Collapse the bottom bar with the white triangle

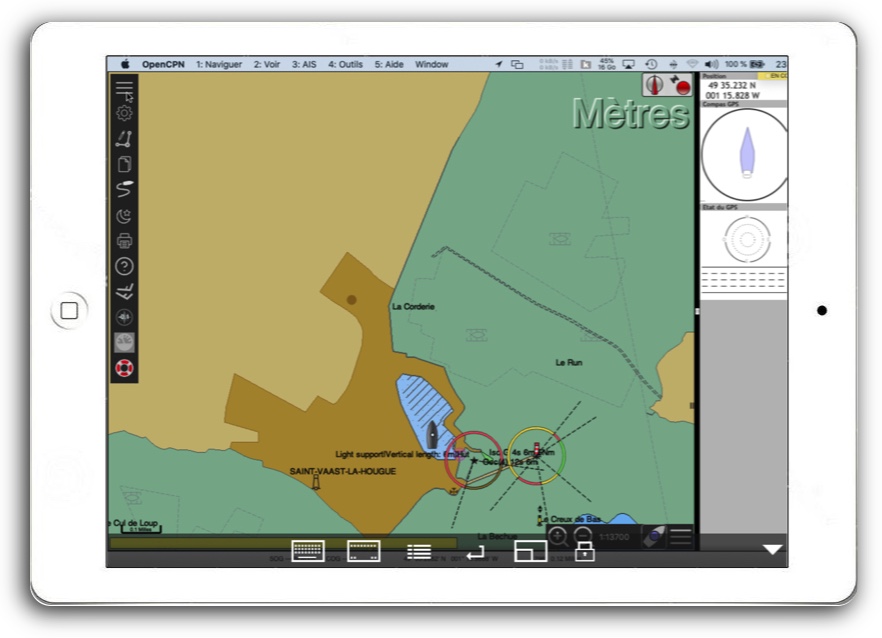[773, 550]
